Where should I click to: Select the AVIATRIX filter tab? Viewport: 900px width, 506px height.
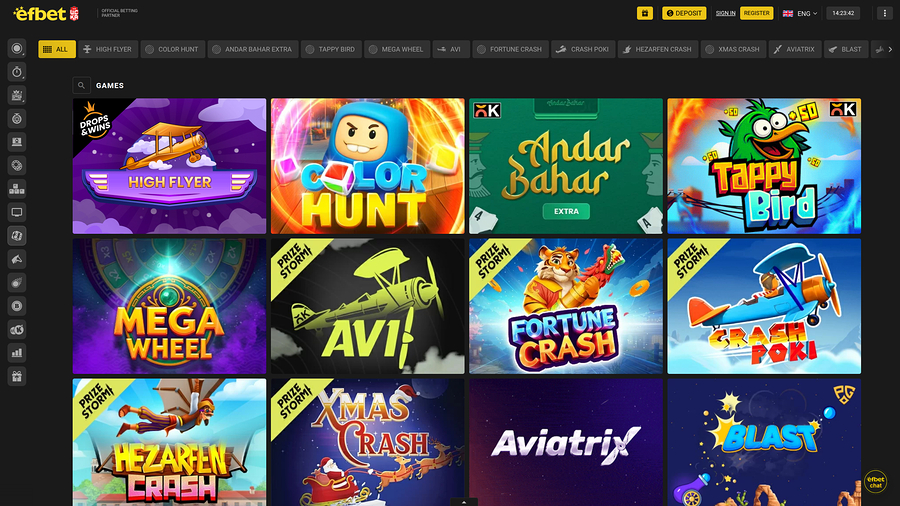tap(795, 49)
